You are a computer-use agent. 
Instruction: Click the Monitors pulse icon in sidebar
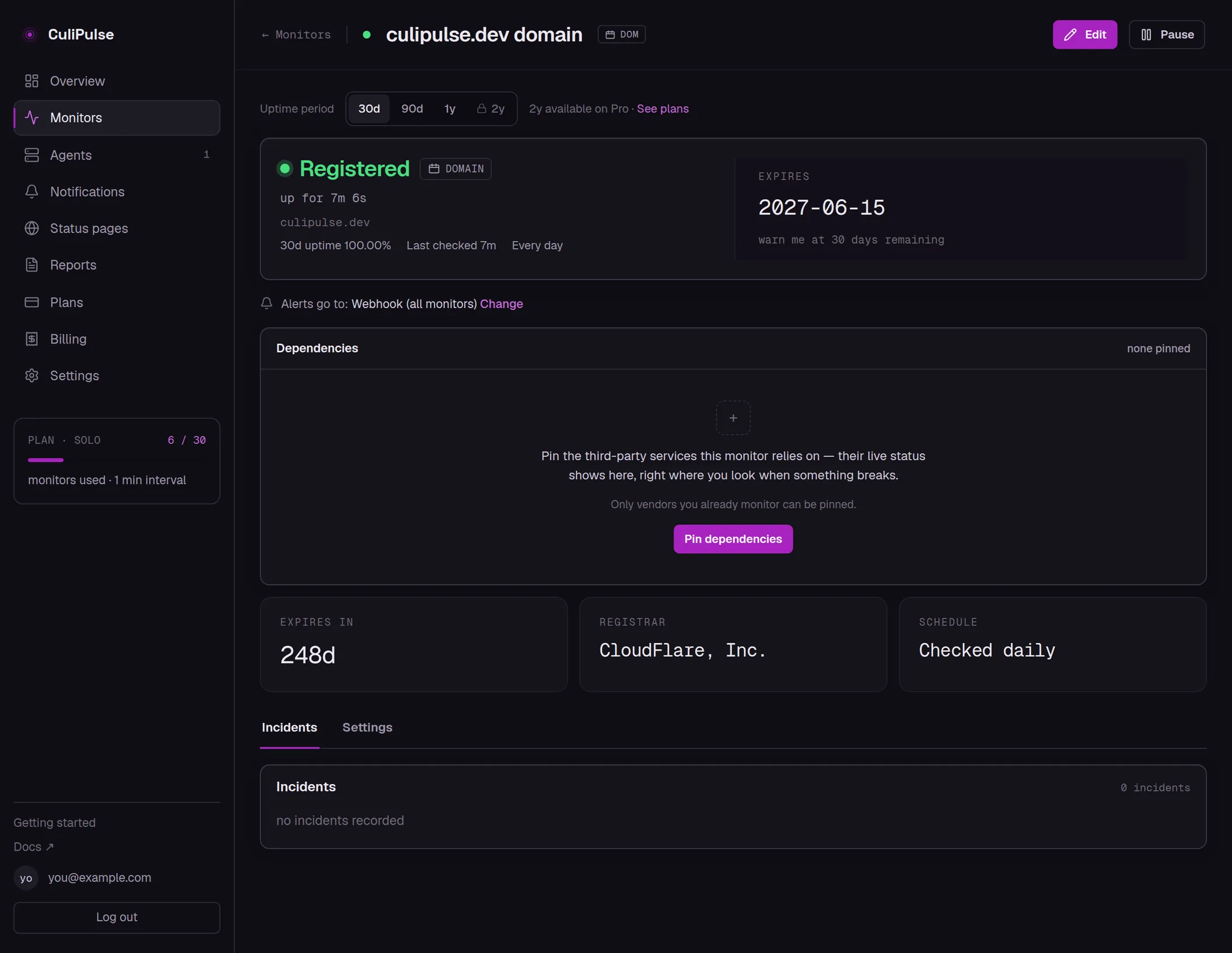pos(31,117)
